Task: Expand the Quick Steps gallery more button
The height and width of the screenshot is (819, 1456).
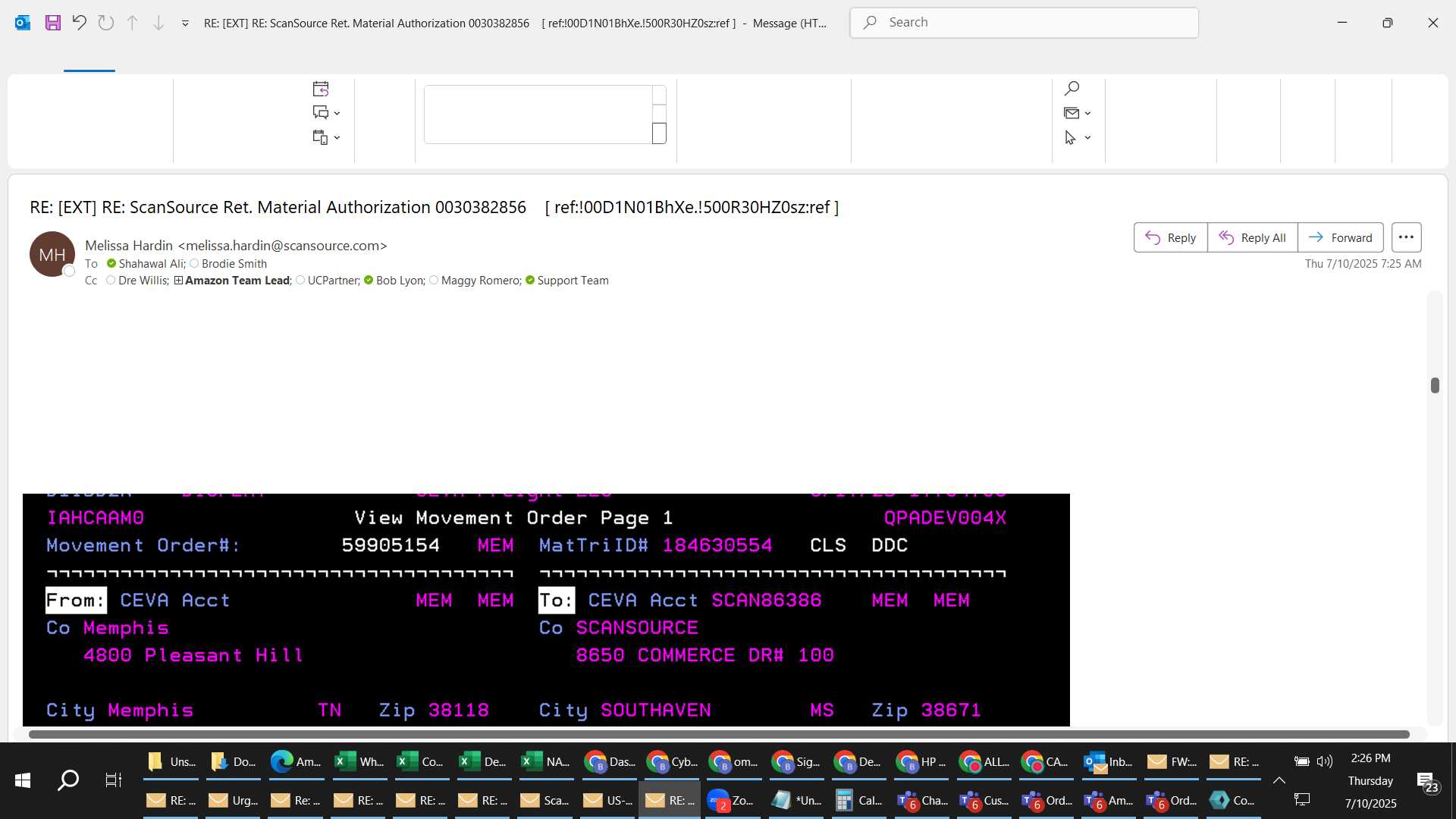Action: 659,133
